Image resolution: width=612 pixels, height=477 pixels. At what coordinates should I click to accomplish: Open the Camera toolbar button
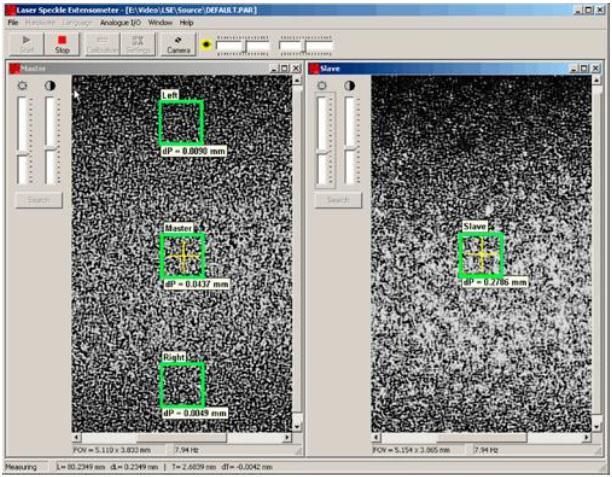[x=178, y=44]
